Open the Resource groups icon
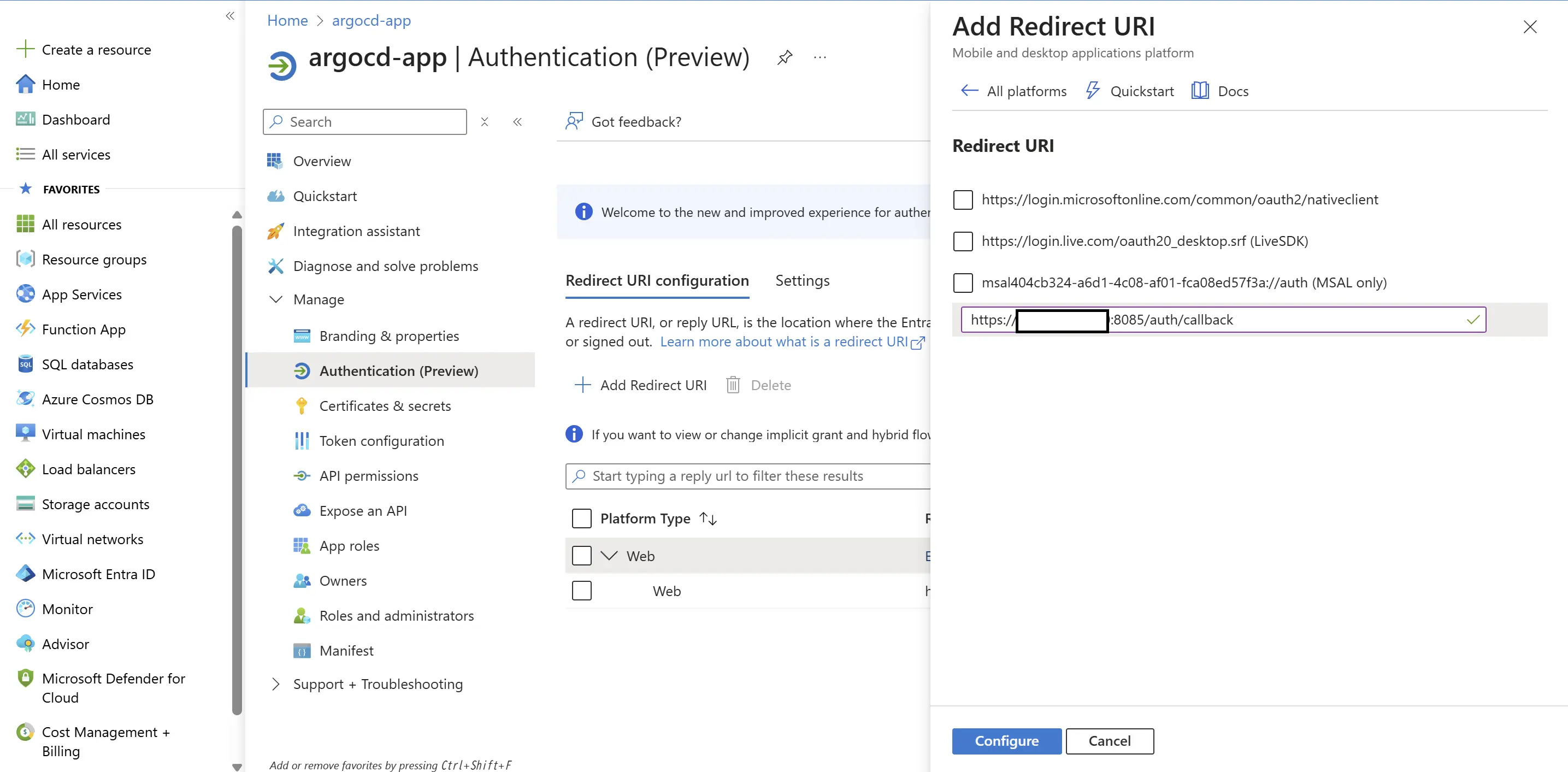 (x=25, y=259)
